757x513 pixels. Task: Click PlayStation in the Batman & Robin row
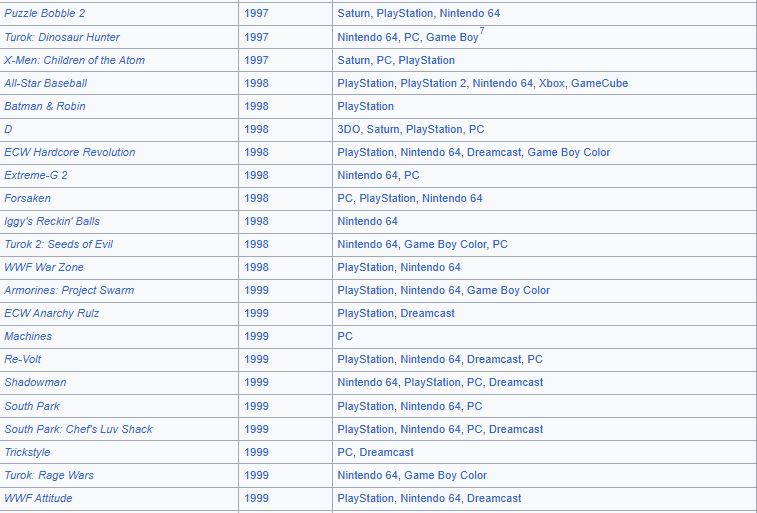(x=365, y=106)
